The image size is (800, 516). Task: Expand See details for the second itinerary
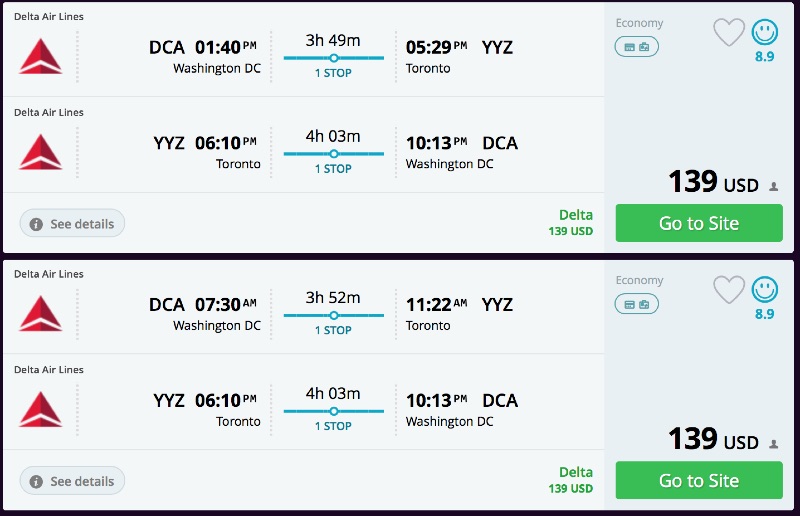pos(72,481)
